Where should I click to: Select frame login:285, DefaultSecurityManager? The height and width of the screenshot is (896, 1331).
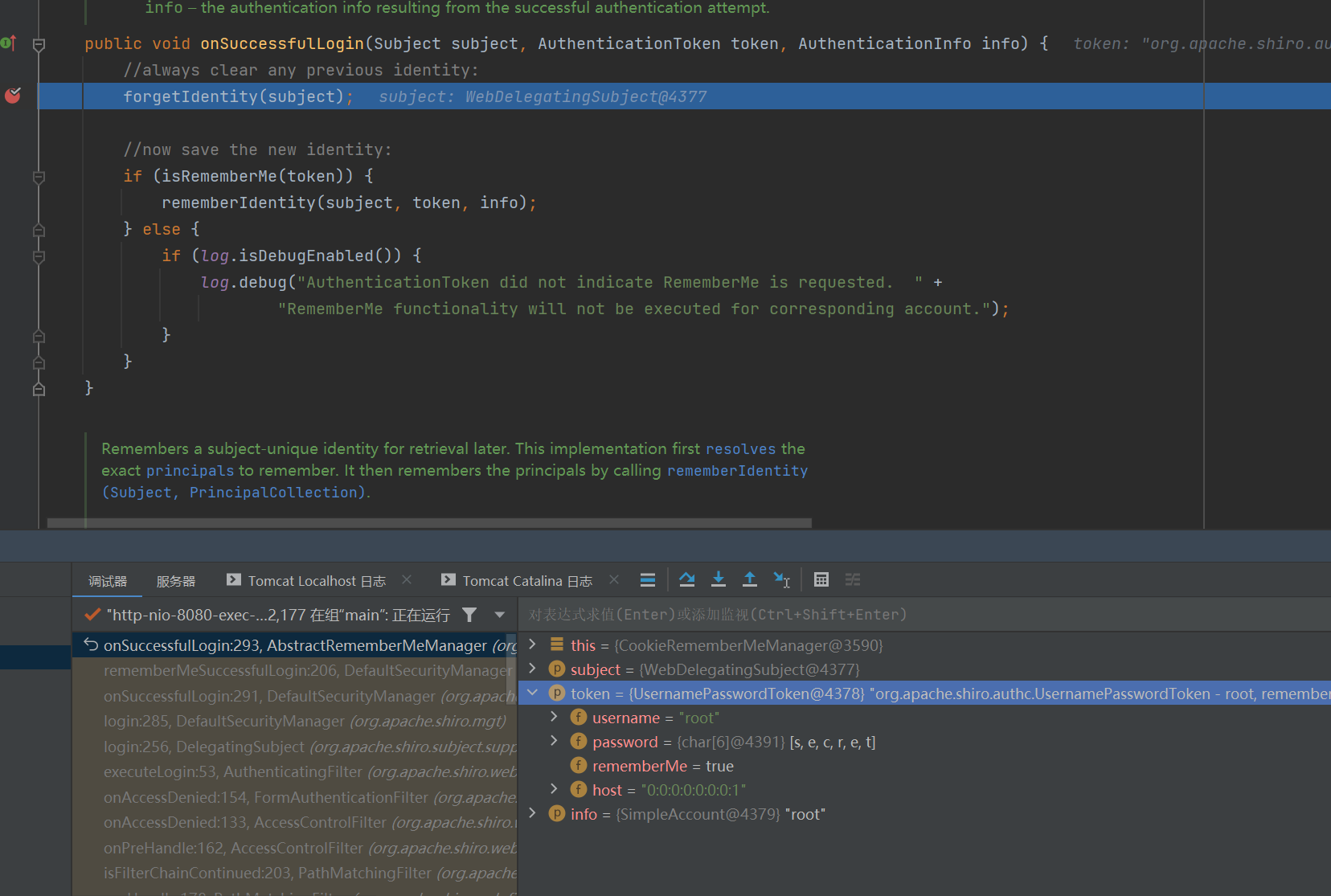tap(295, 721)
